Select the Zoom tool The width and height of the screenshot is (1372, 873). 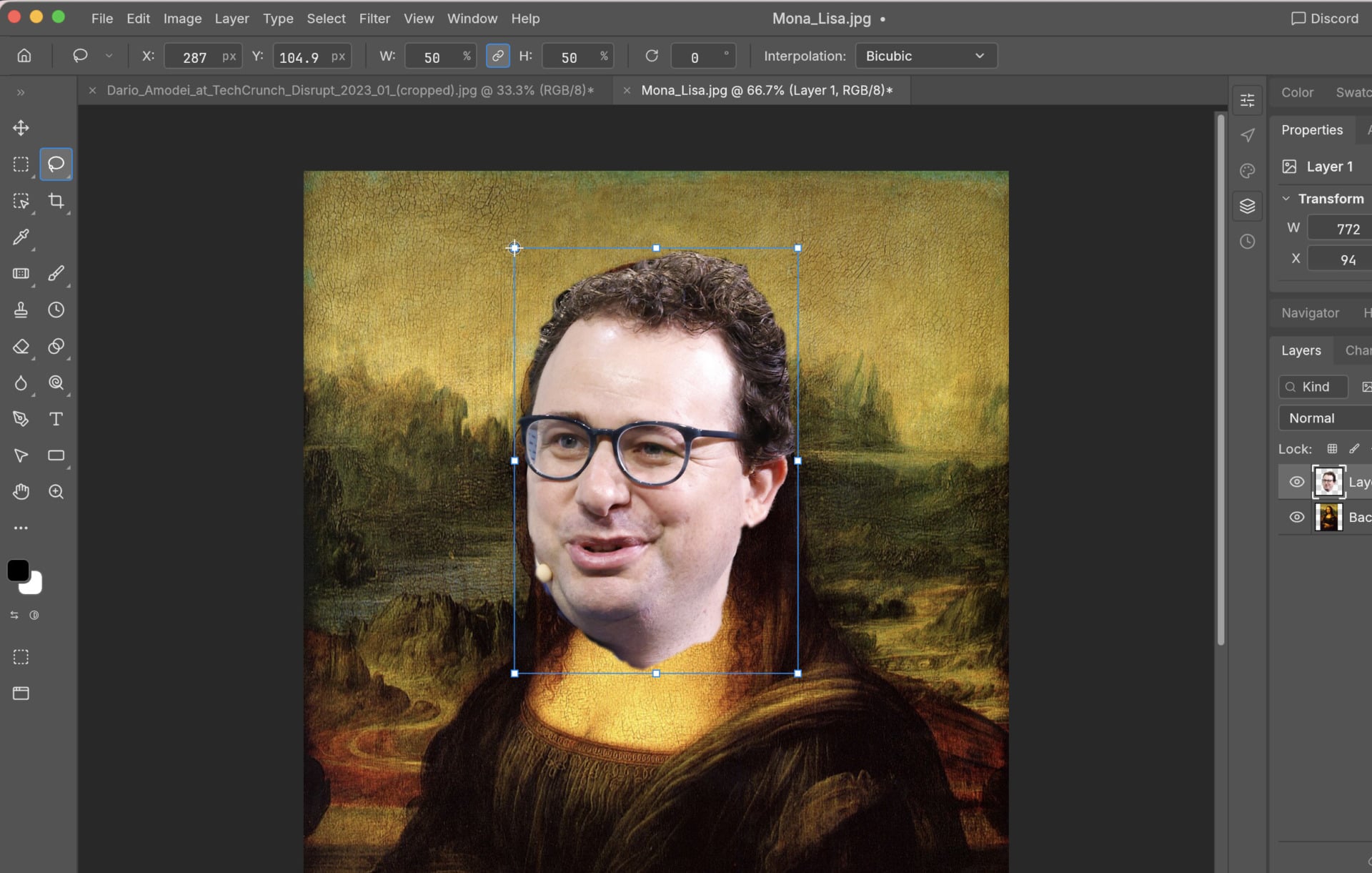point(56,492)
